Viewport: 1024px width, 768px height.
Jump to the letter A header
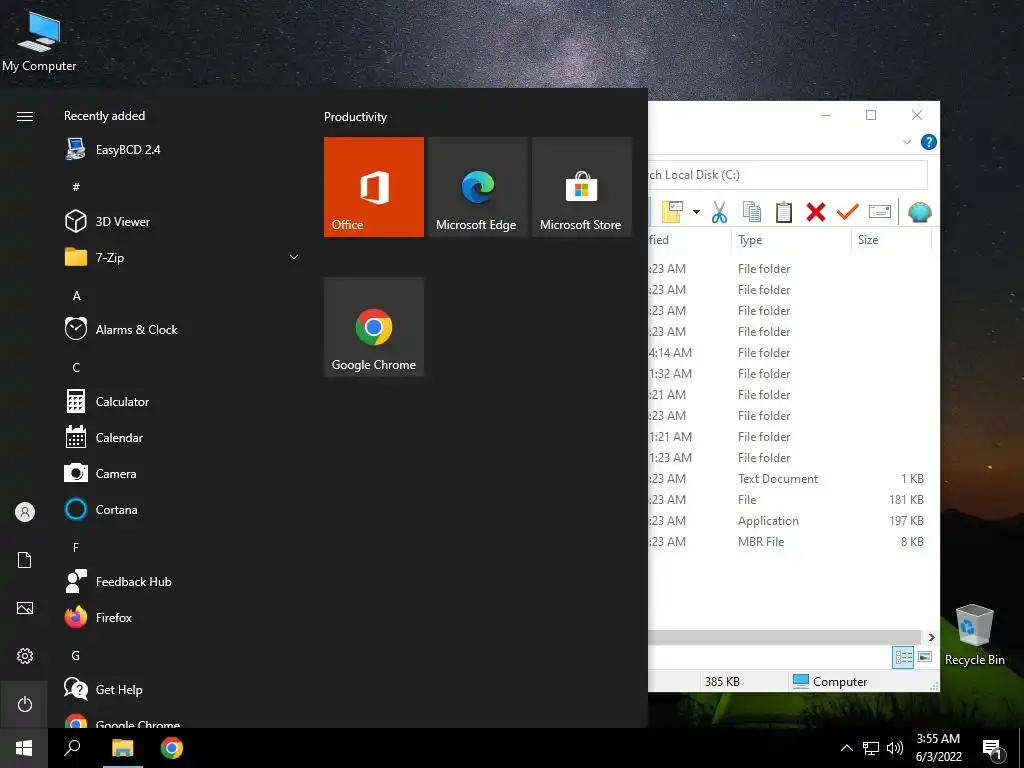point(76,296)
